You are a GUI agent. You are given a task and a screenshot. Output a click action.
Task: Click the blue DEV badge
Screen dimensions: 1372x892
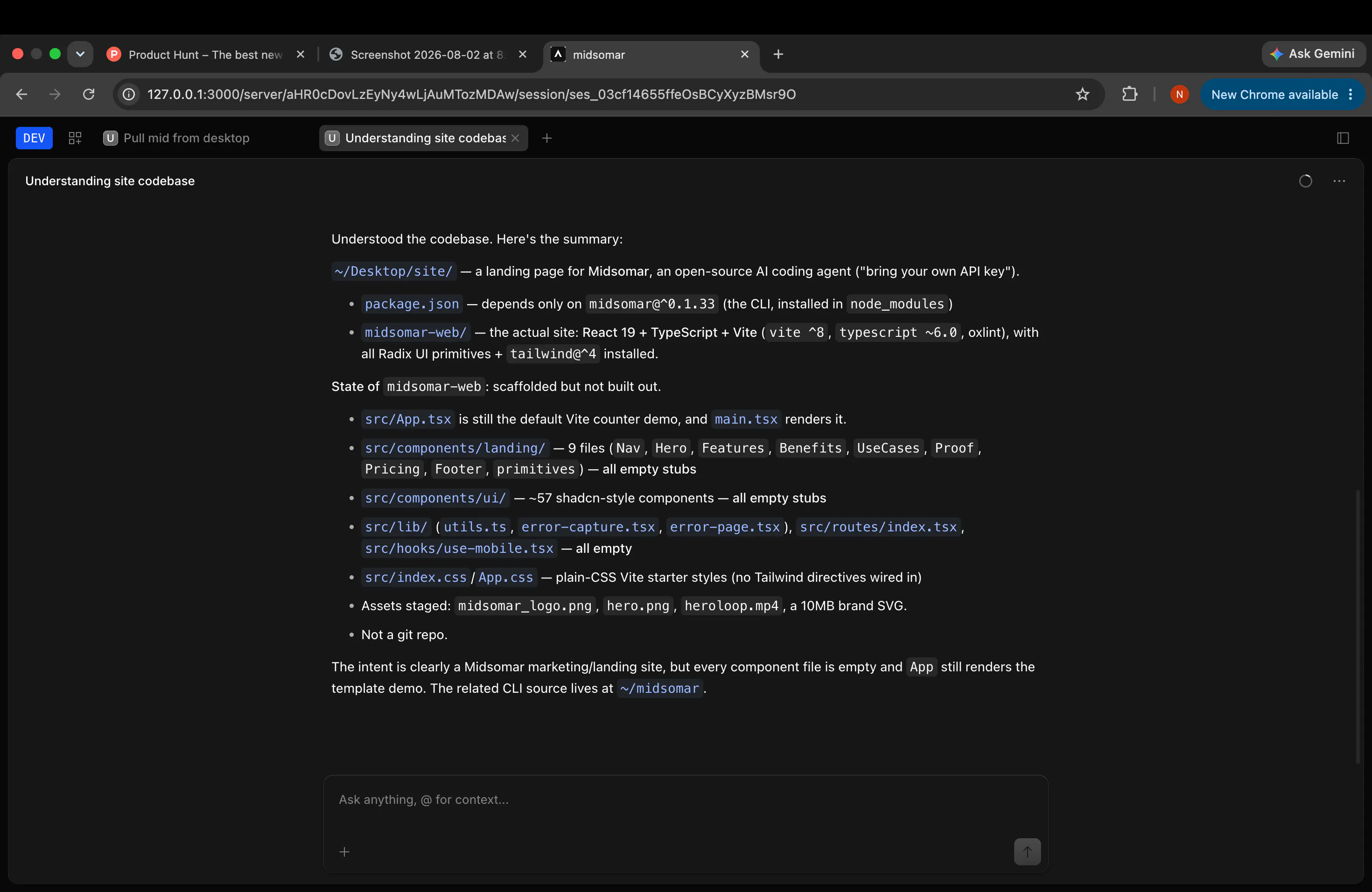pyautogui.click(x=34, y=138)
